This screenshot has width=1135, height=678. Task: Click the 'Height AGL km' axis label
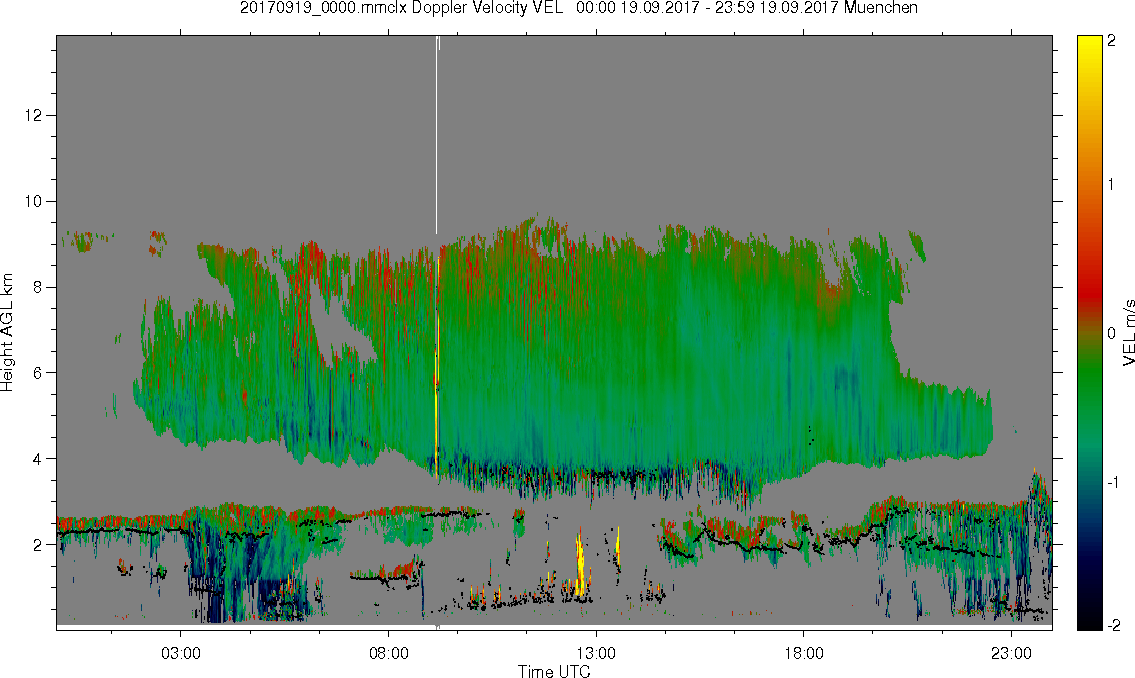pos(7,333)
